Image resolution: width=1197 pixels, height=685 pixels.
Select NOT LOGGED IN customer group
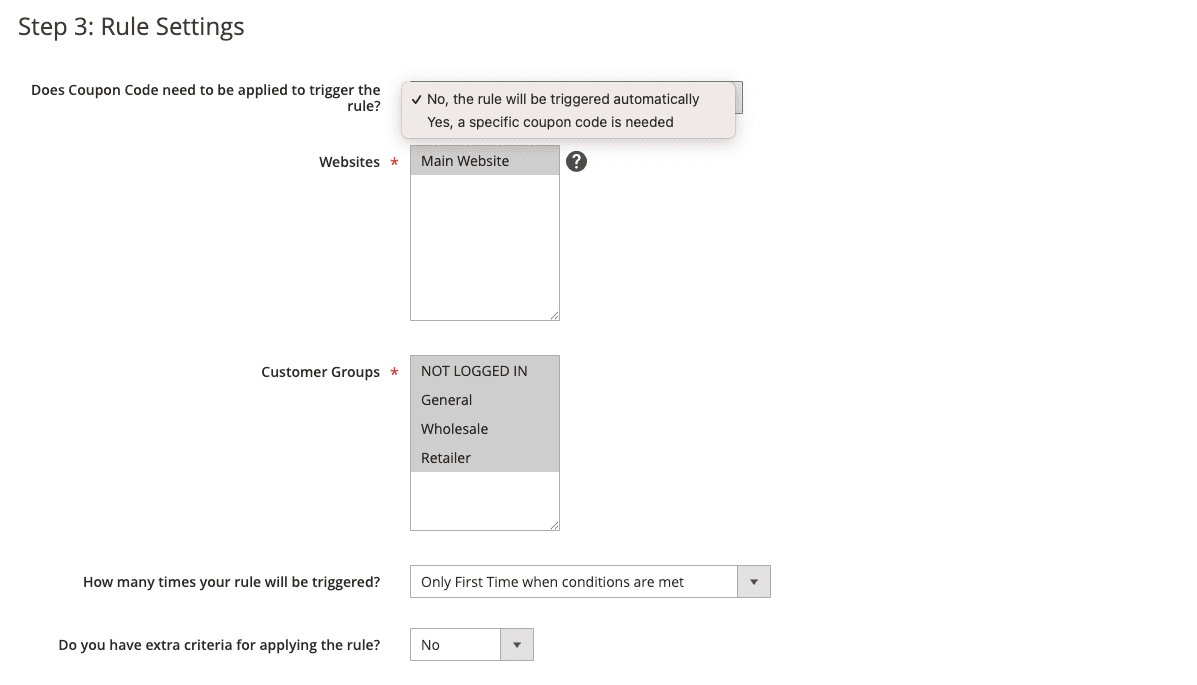point(485,371)
